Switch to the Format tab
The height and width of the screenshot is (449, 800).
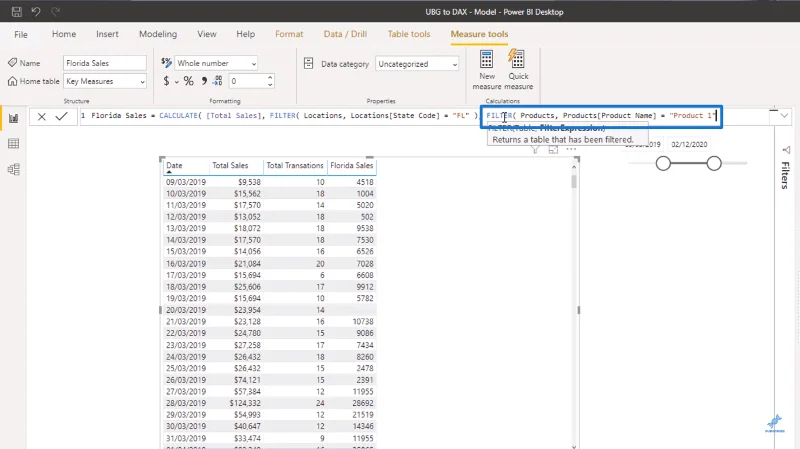coord(289,34)
